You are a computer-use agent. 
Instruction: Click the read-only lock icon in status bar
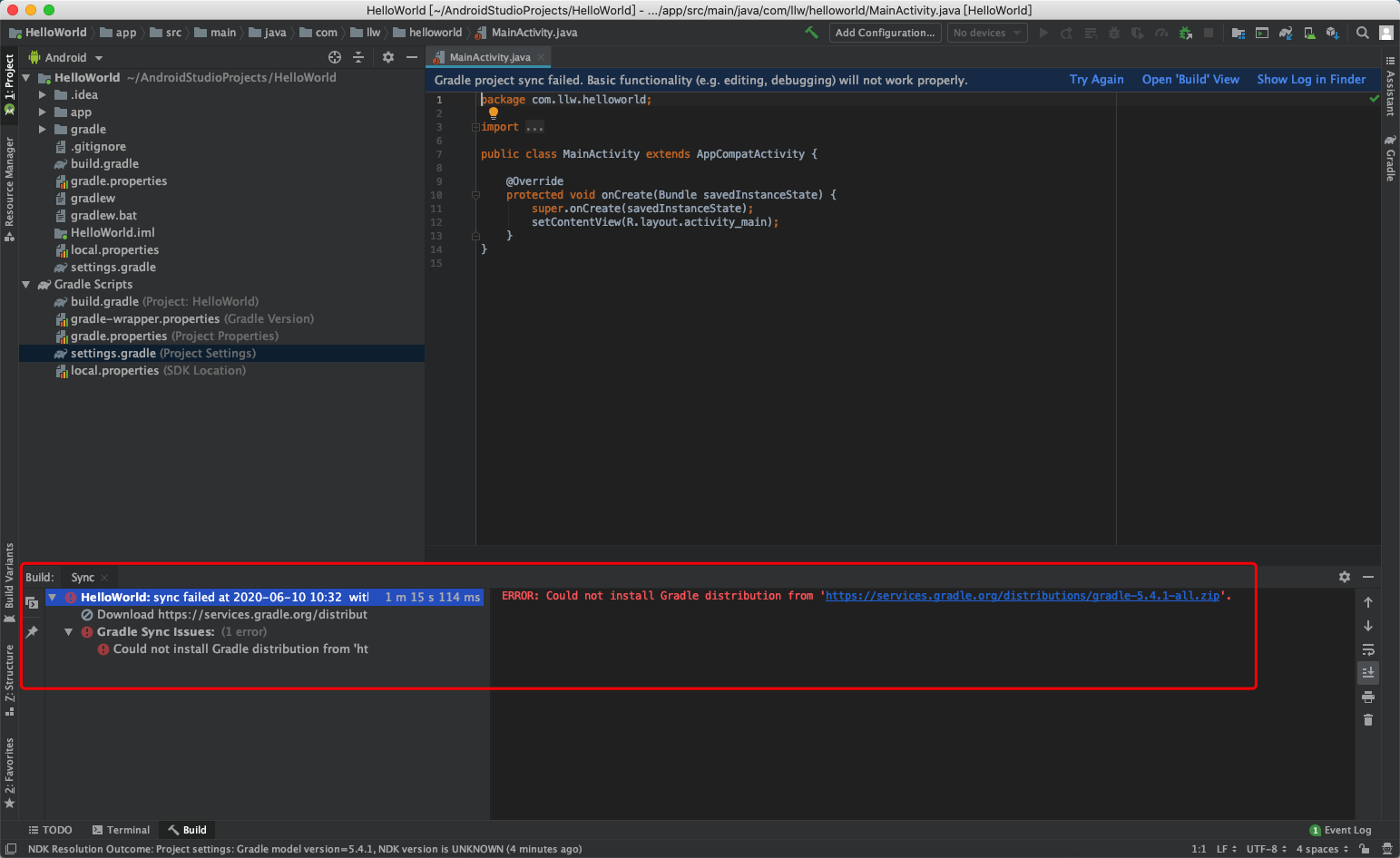tap(1364, 849)
